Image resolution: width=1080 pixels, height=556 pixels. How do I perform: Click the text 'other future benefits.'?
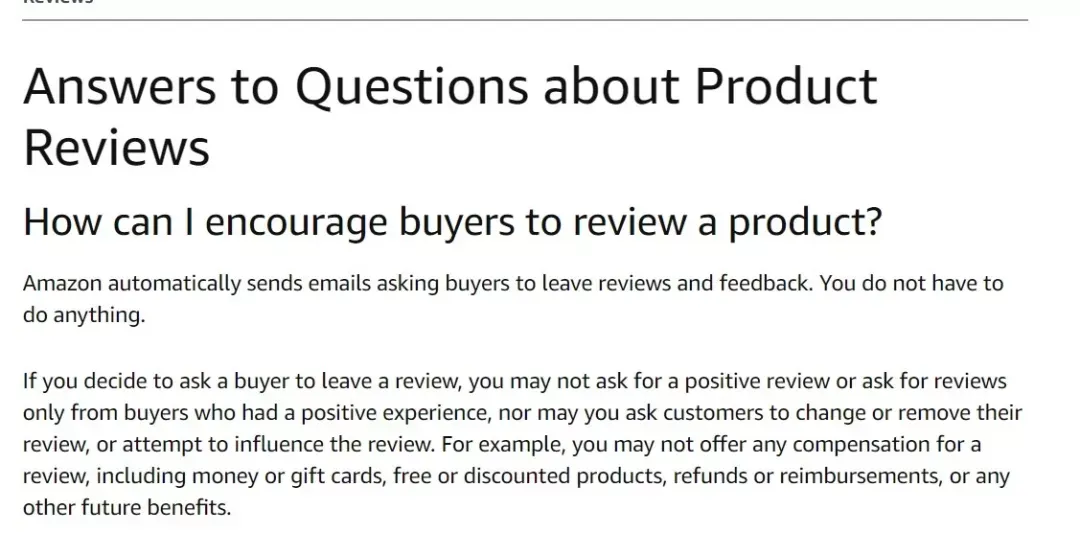click(127, 508)
